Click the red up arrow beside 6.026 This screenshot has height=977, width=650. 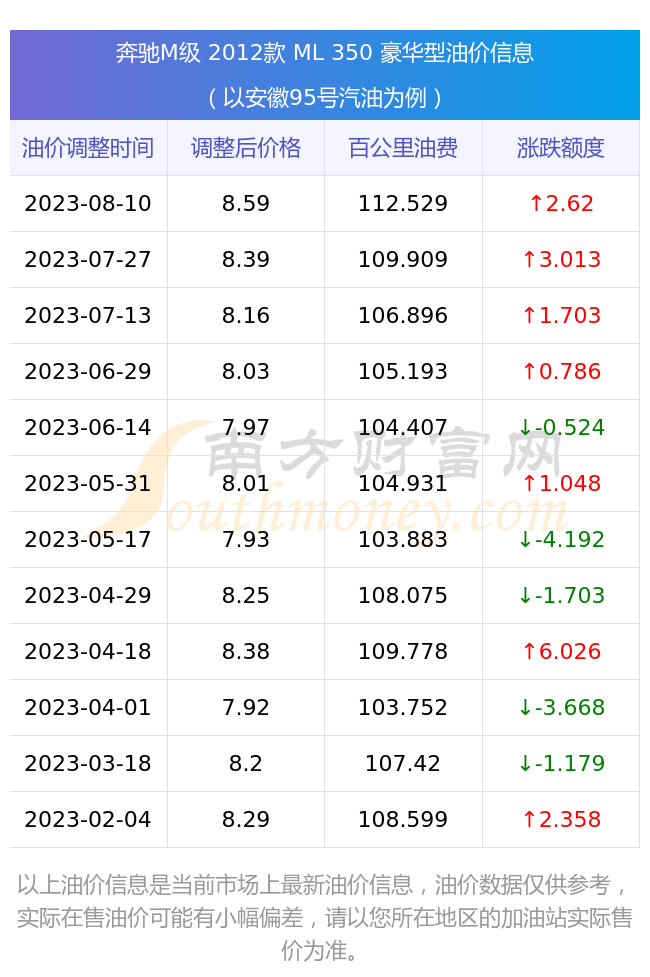[529, 652]
